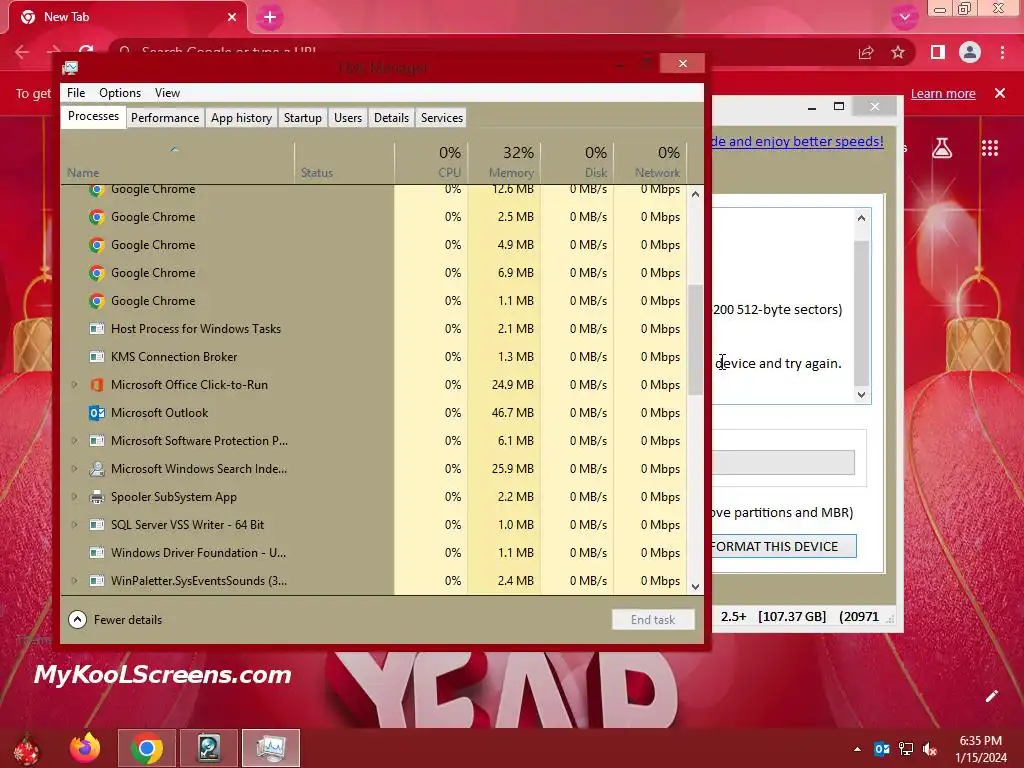The width and height of the screenshot is (1024, 768).
Task: Open Chrome three-dot menu
Action: [1002, 52]
